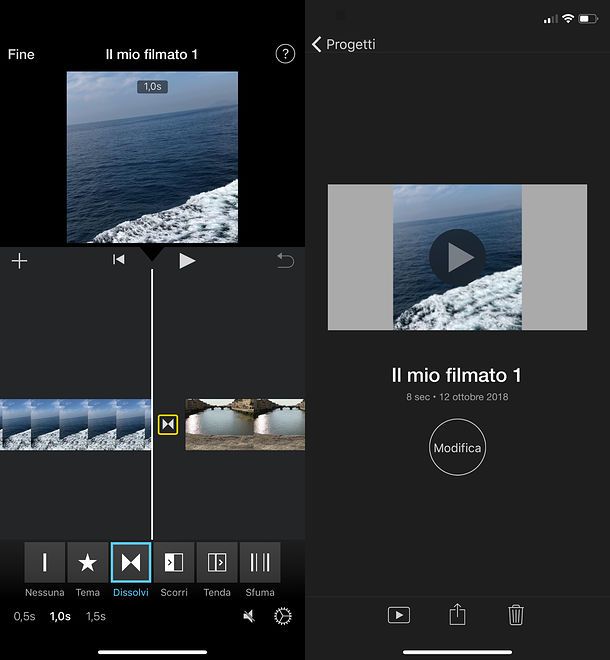The image size is (610, 660).
Task: Choose the Tema star transition
Action: point(88,562)
